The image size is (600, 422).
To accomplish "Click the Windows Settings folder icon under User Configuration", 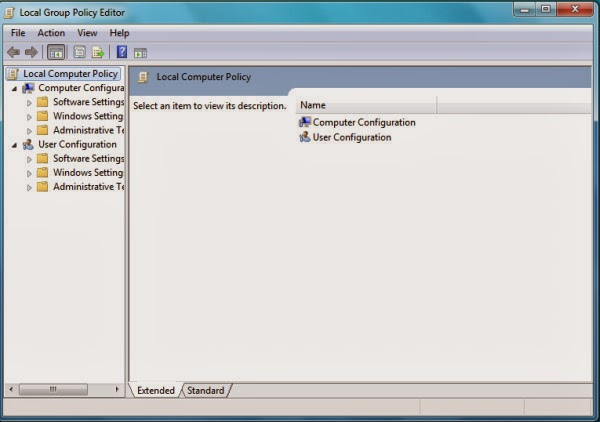I will point(42,173).
